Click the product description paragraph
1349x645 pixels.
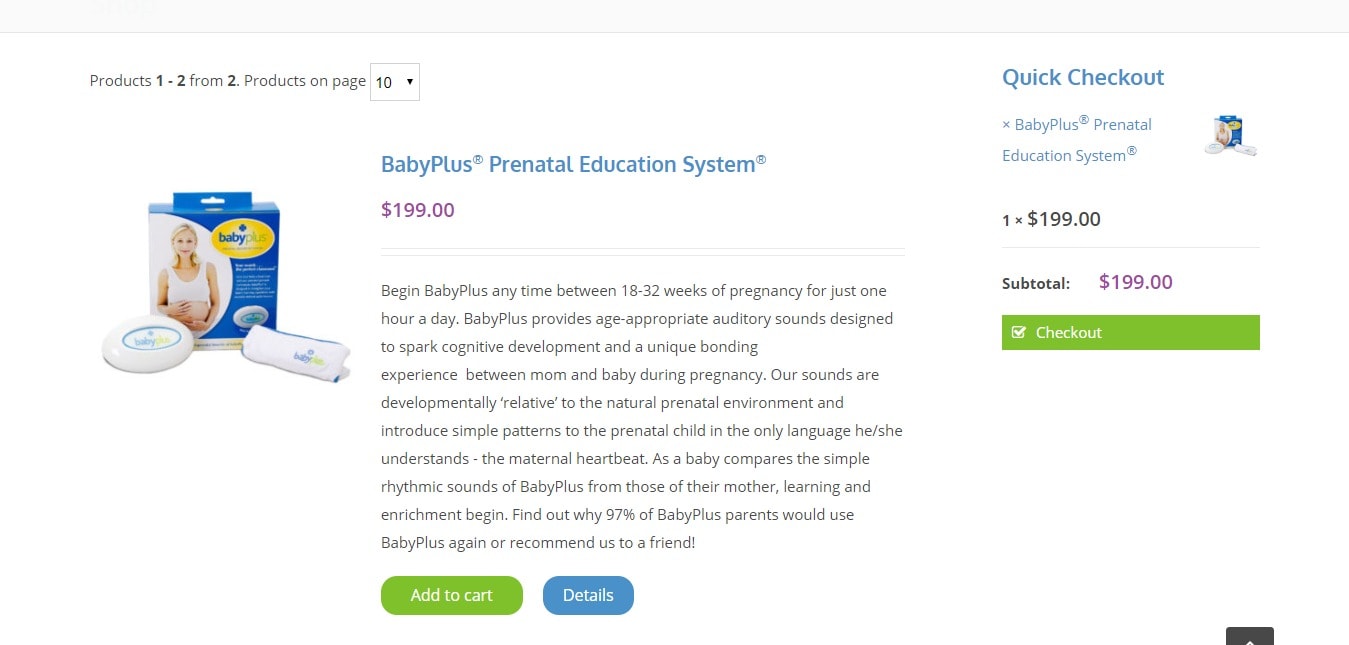pyautogui.click(x=642, y=417)
